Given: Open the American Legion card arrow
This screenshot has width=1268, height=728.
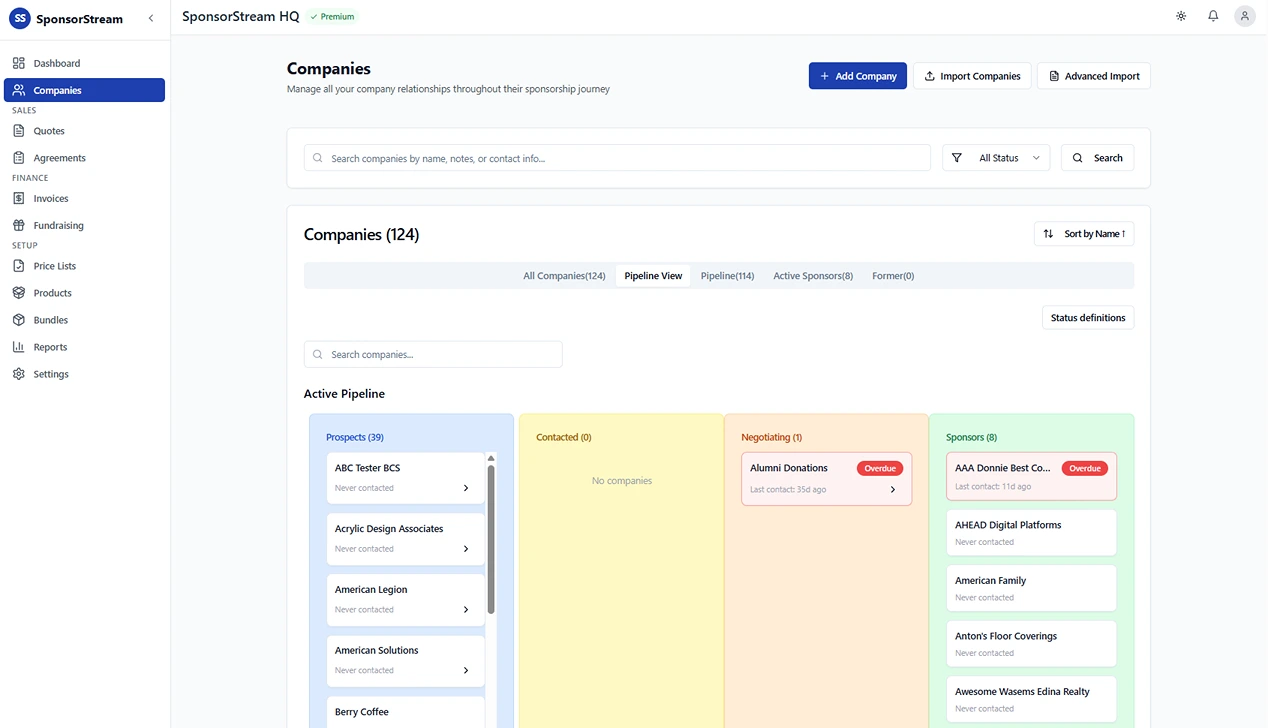Looking at the screenshot, I should [x=466, y=610].
